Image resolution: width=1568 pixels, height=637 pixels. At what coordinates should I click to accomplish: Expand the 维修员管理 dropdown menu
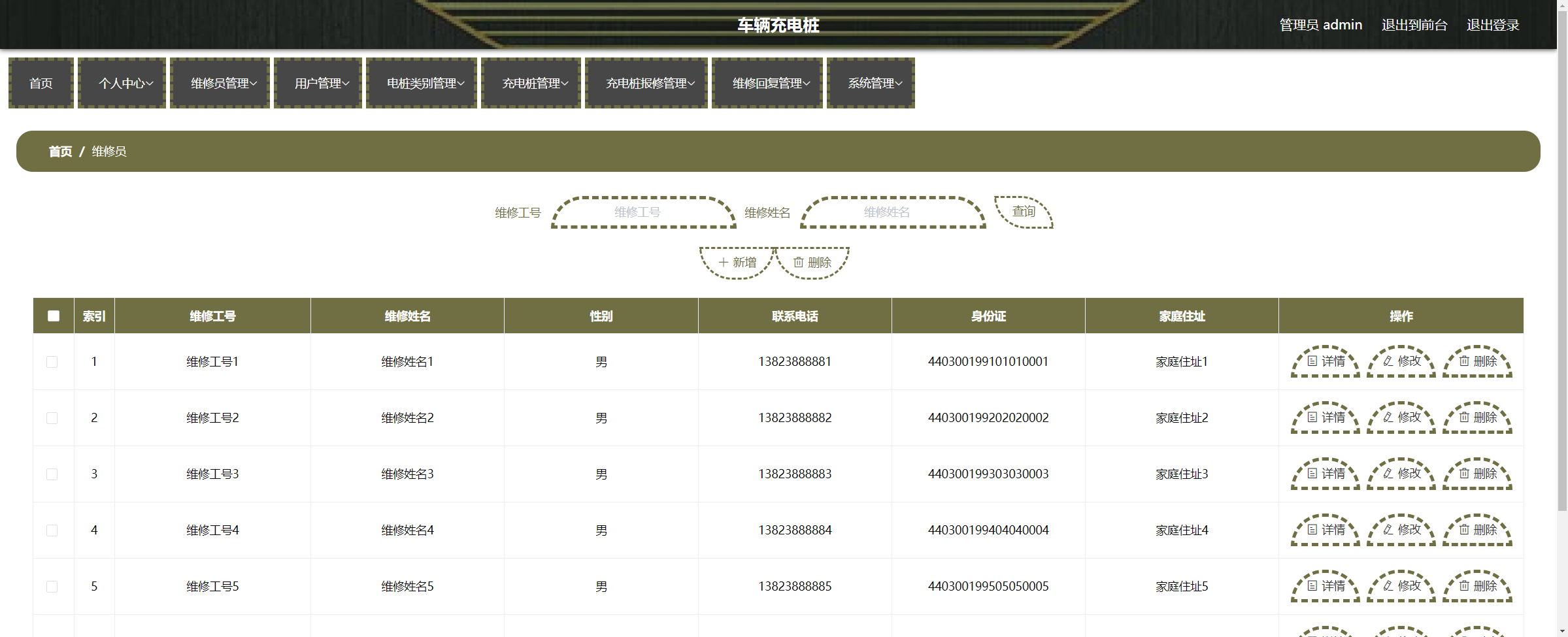tap(220, 83)
